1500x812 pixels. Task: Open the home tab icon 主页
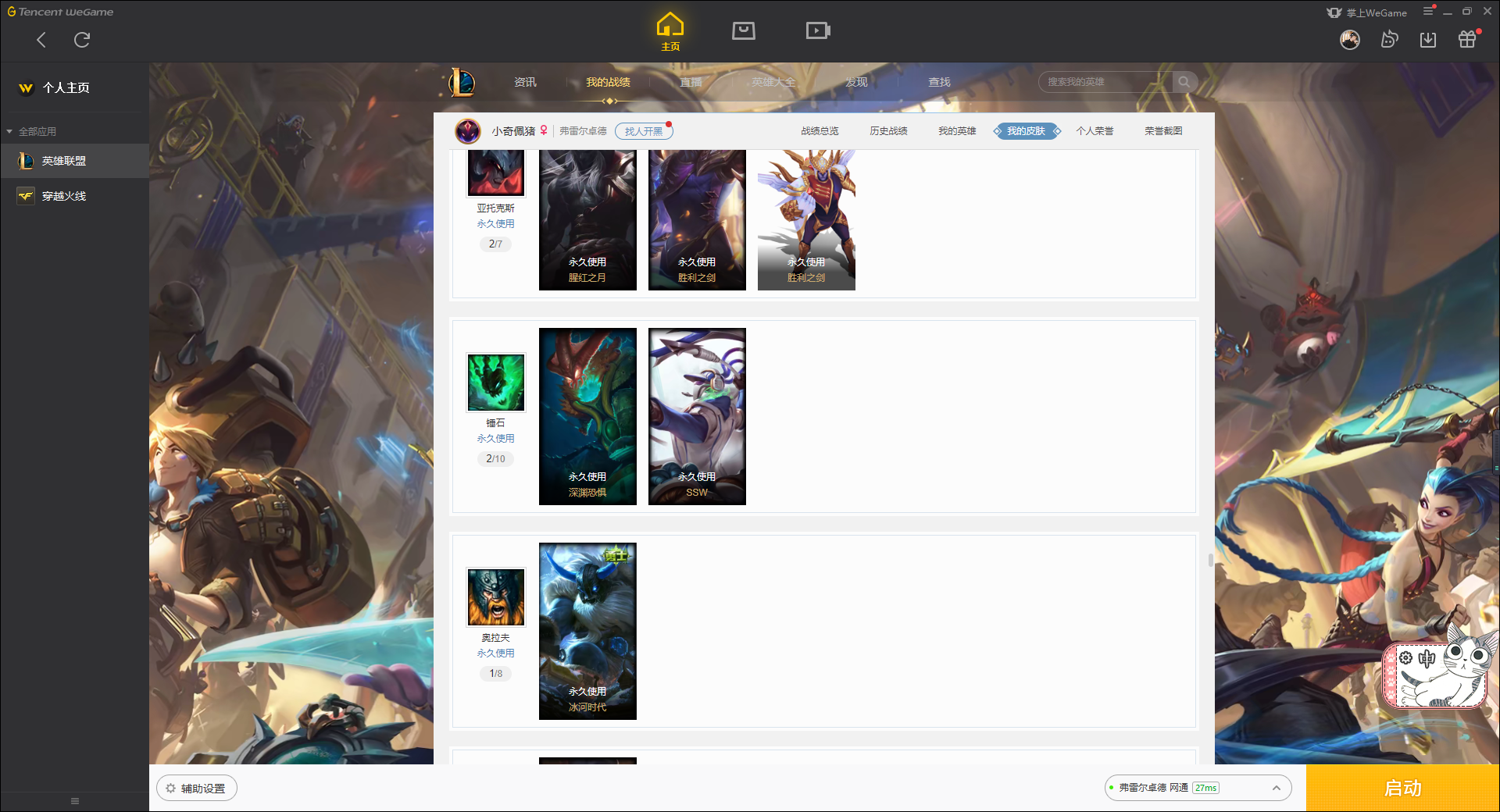coord(670,32)
